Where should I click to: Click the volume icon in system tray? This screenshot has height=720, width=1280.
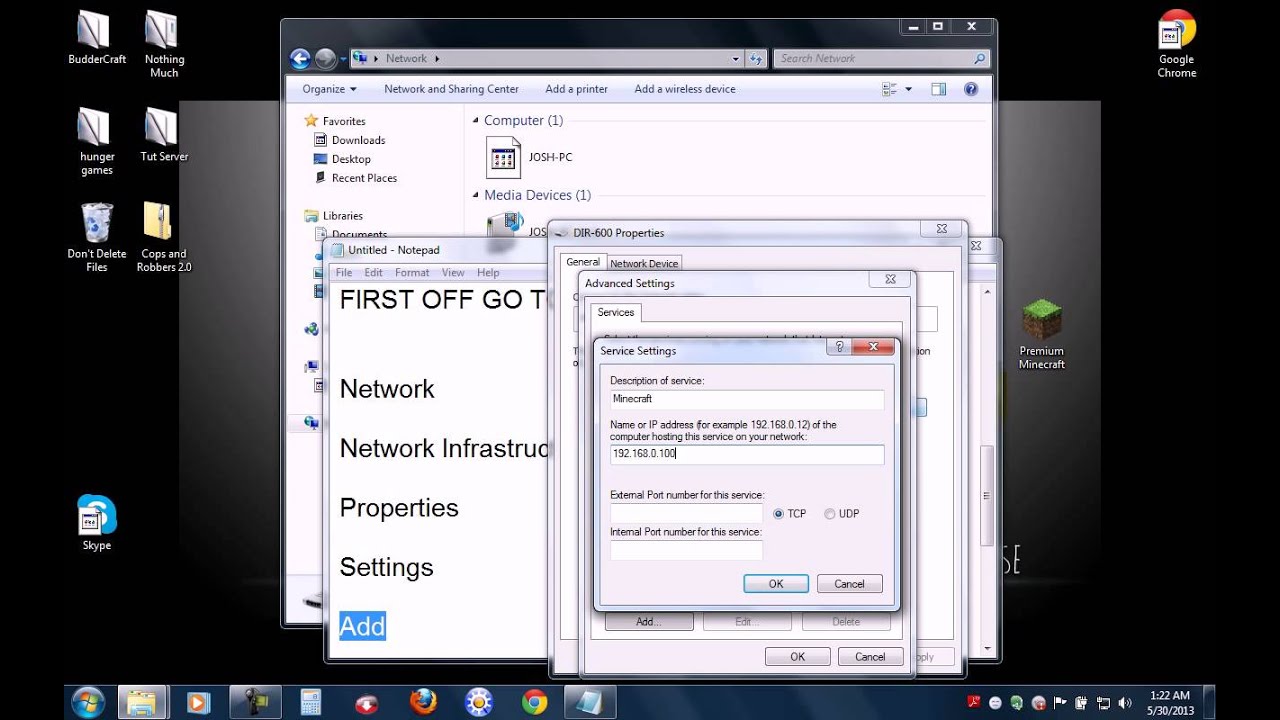point(1125,703)
